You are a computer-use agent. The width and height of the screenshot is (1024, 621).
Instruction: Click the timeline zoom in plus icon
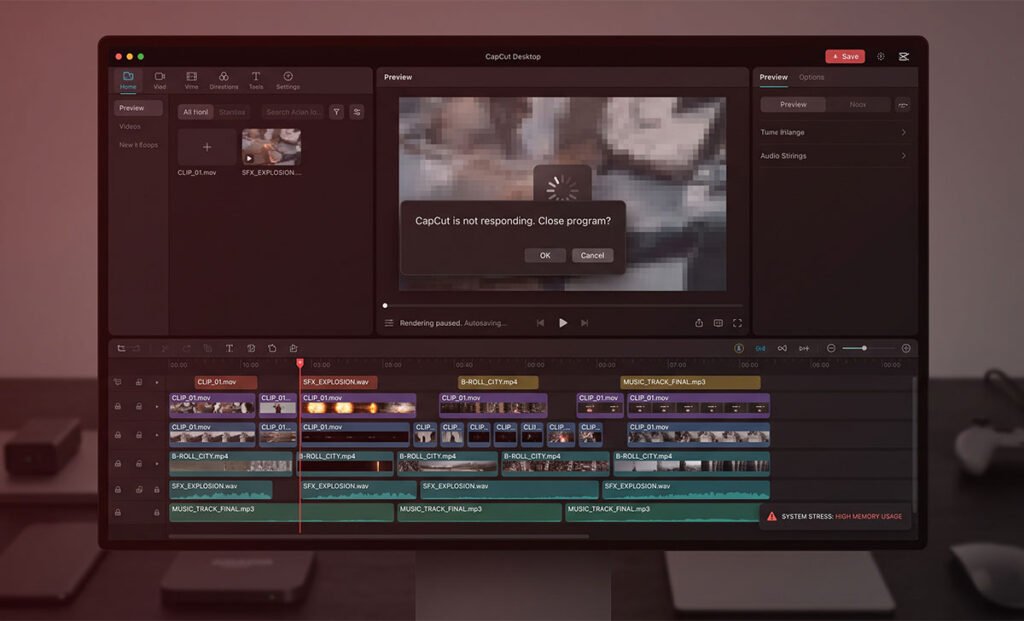906,349
